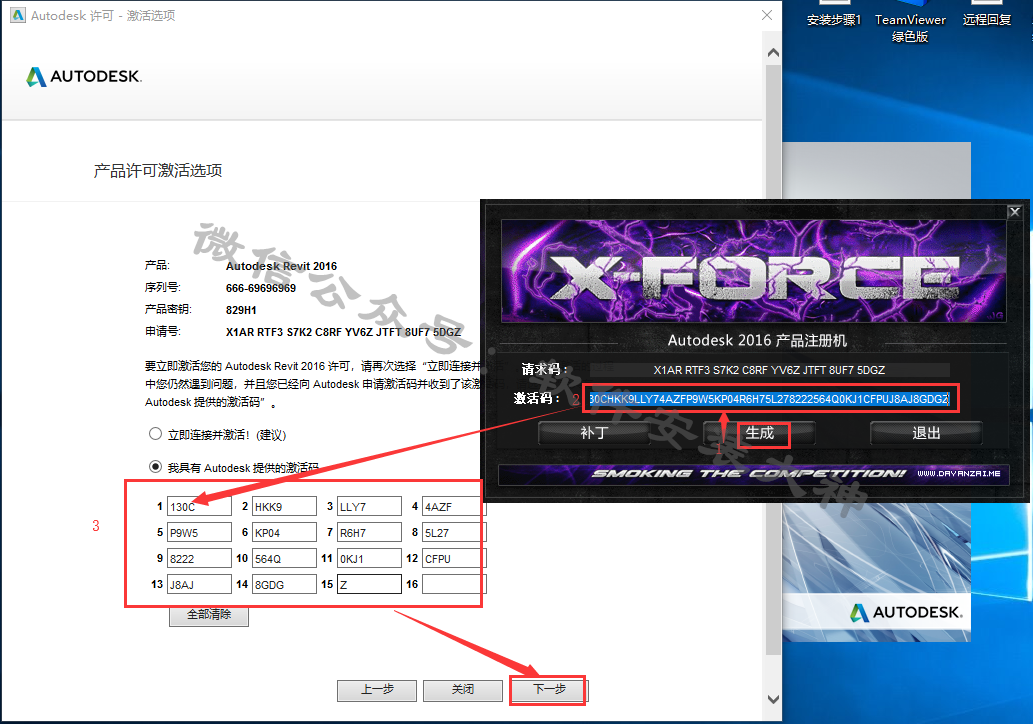Click the 下一步 (next step) button
Image resolution: width=1033 pixels, height=724 pixels.
coord(549,690)
